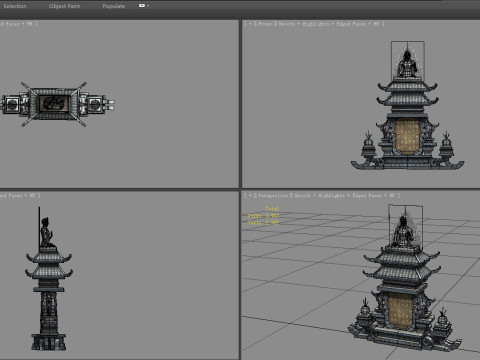Click the yellow Polys count statistic
Viewport: 480px width, 360px height.
(263, 216)
